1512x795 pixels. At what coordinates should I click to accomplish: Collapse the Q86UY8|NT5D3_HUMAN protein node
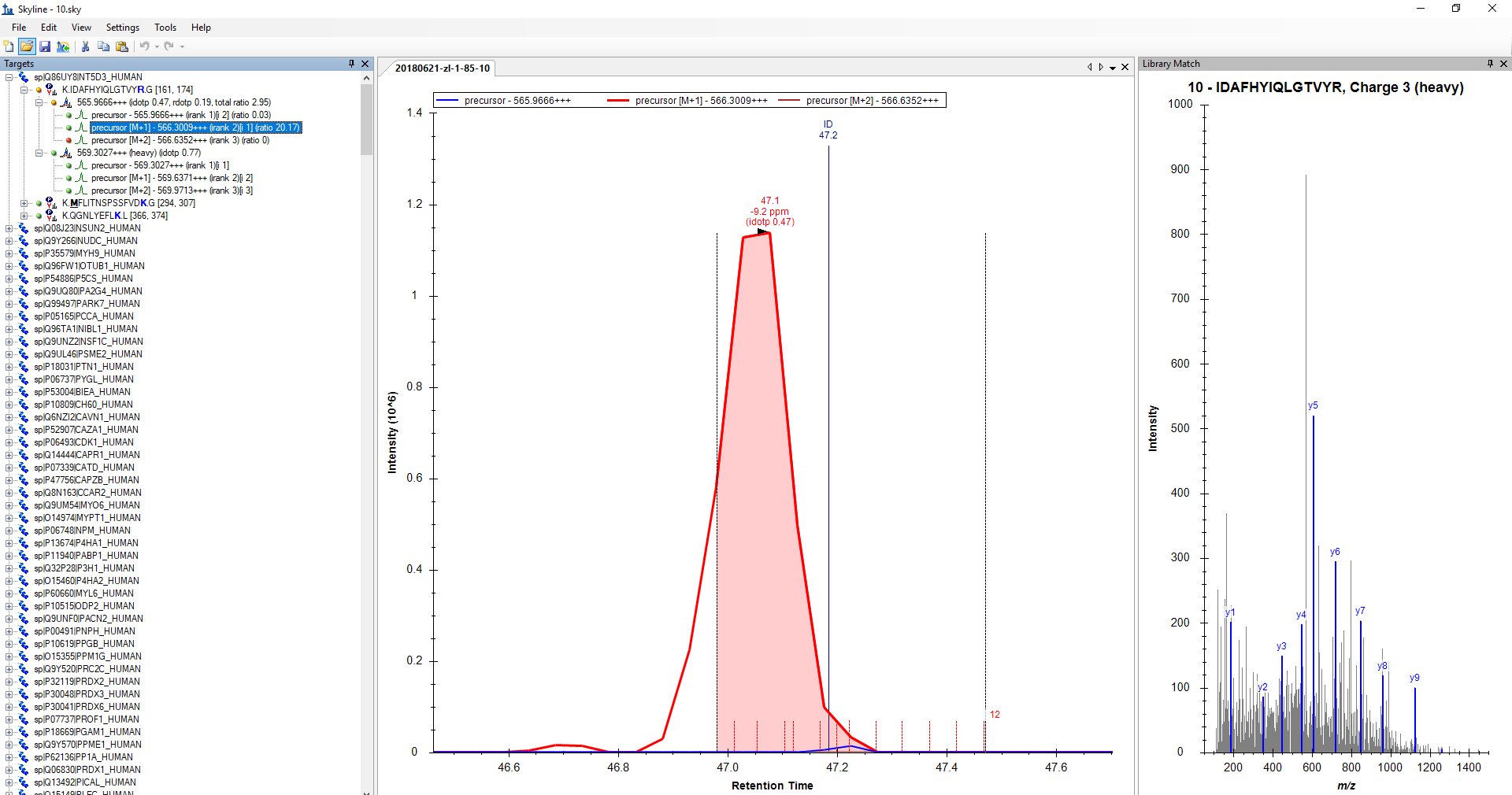click(9, 77)
